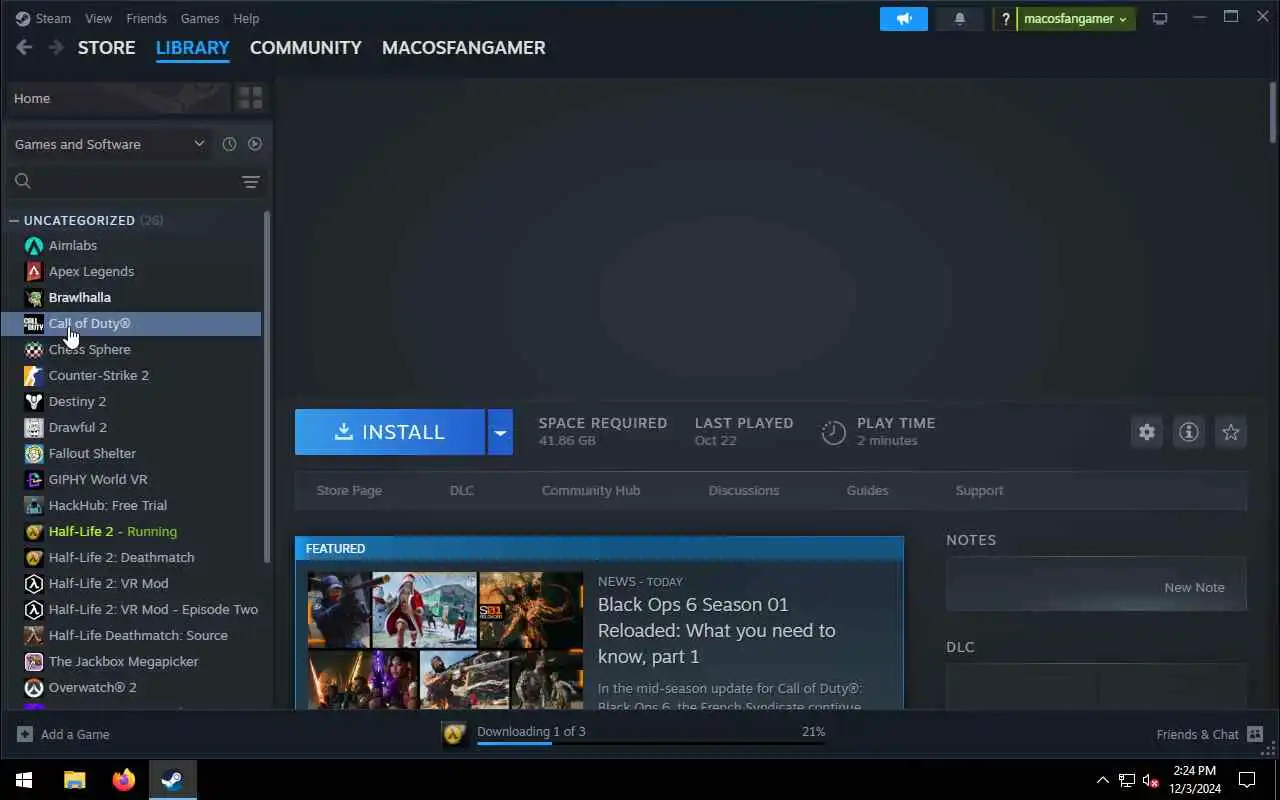The width and height of the screenshot is (1280, 800).
Task: Open the DLC link in game nav bar
Action: [x=462, y=491]
